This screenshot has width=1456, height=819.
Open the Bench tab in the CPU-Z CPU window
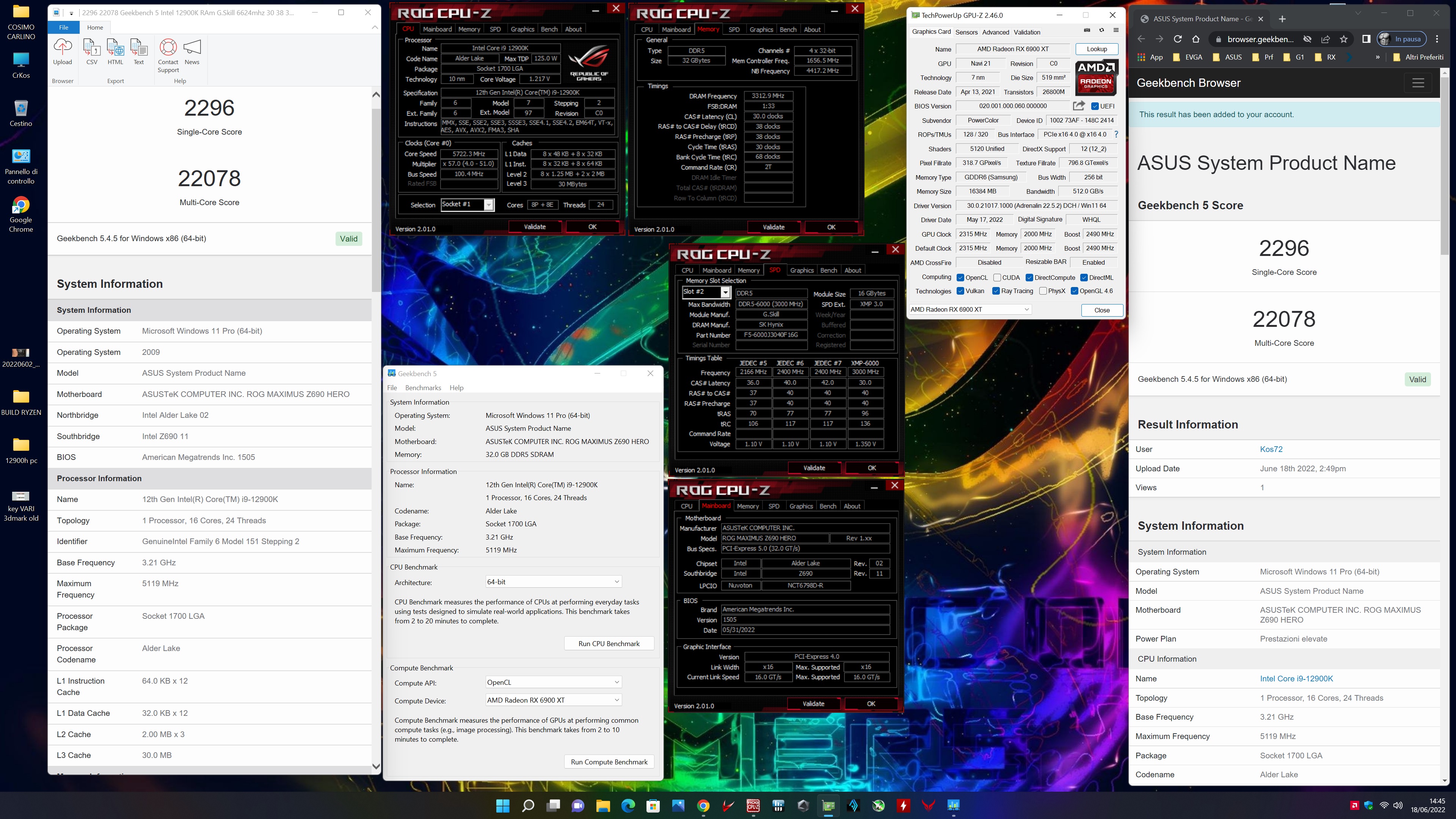[x=549, y=29]
